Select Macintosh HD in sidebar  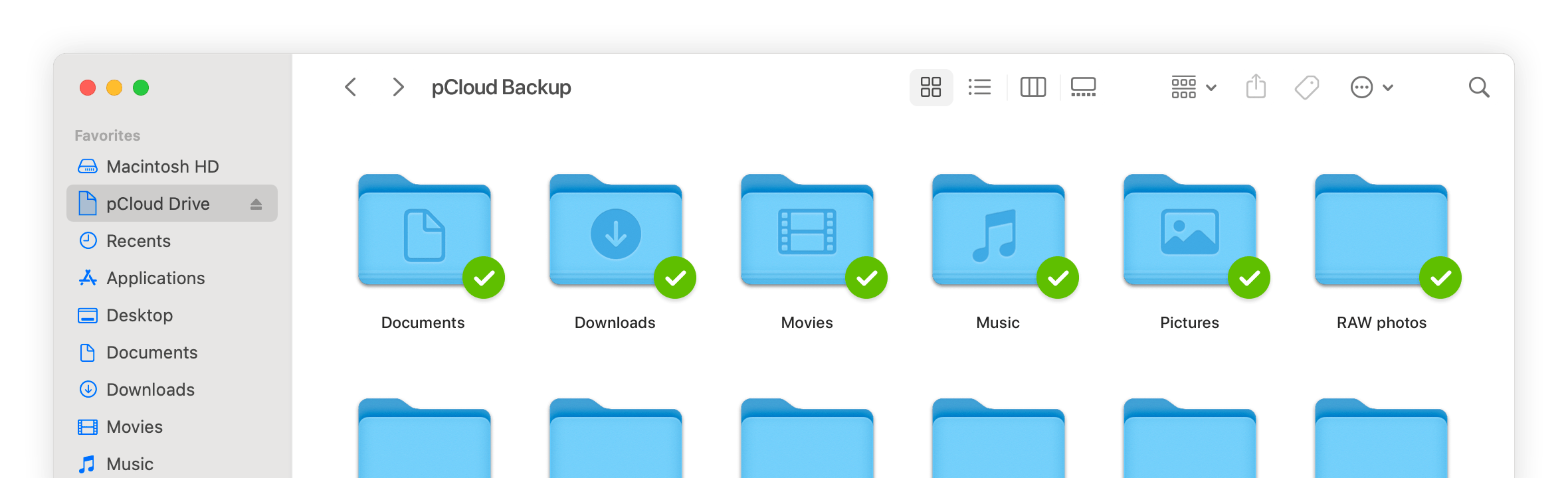click(x=162, y=167)
